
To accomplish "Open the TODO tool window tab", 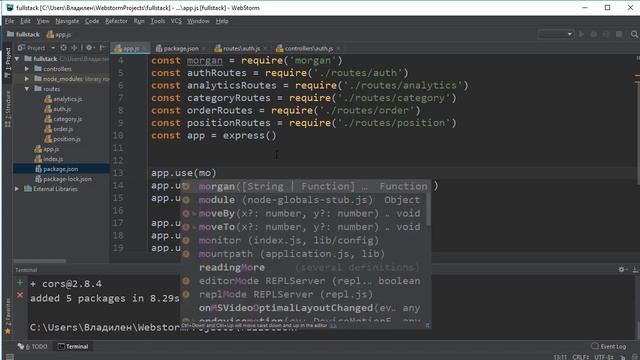I will point(33,347).
